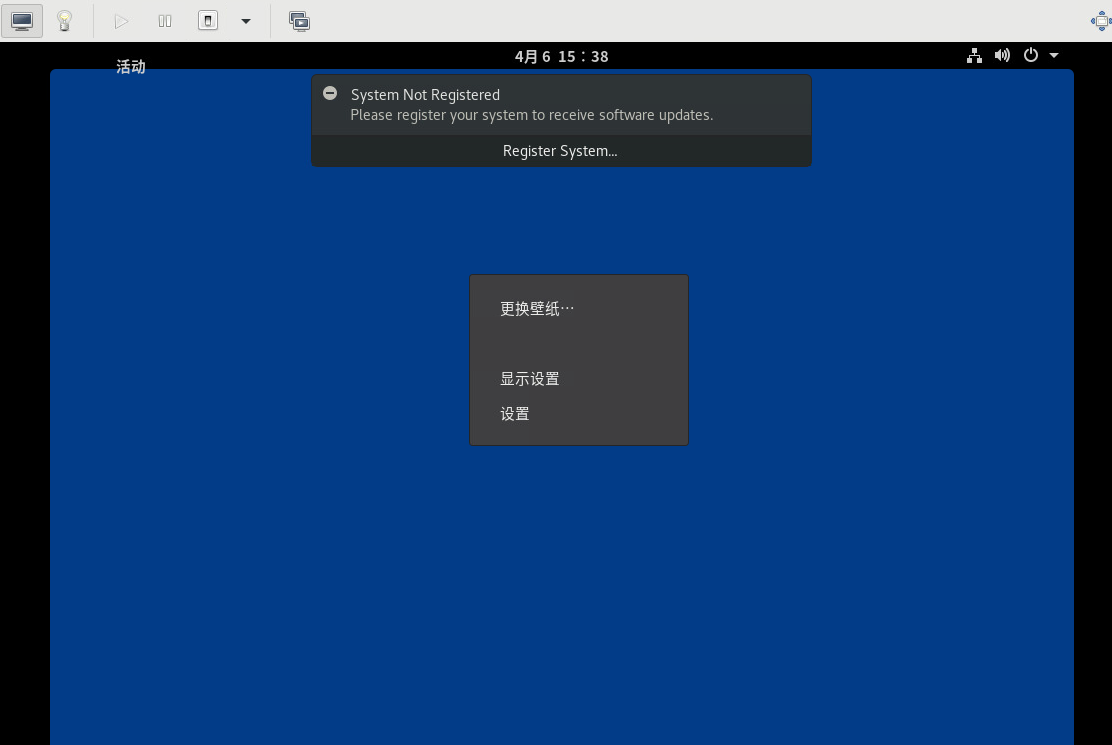This screenshot has width=1112, height=745.
Task: Click the notification's round minus icon
Action: (330, 93)
